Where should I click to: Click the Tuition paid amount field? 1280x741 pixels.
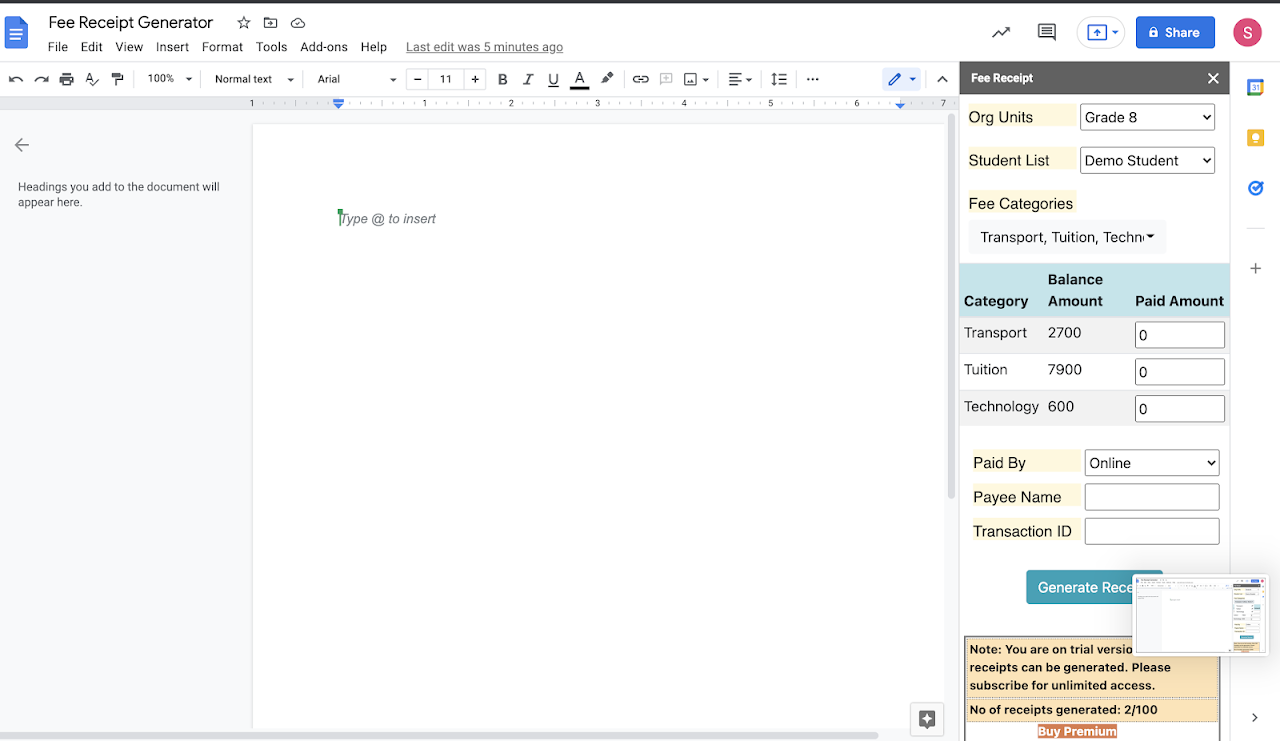point(1180,372)
